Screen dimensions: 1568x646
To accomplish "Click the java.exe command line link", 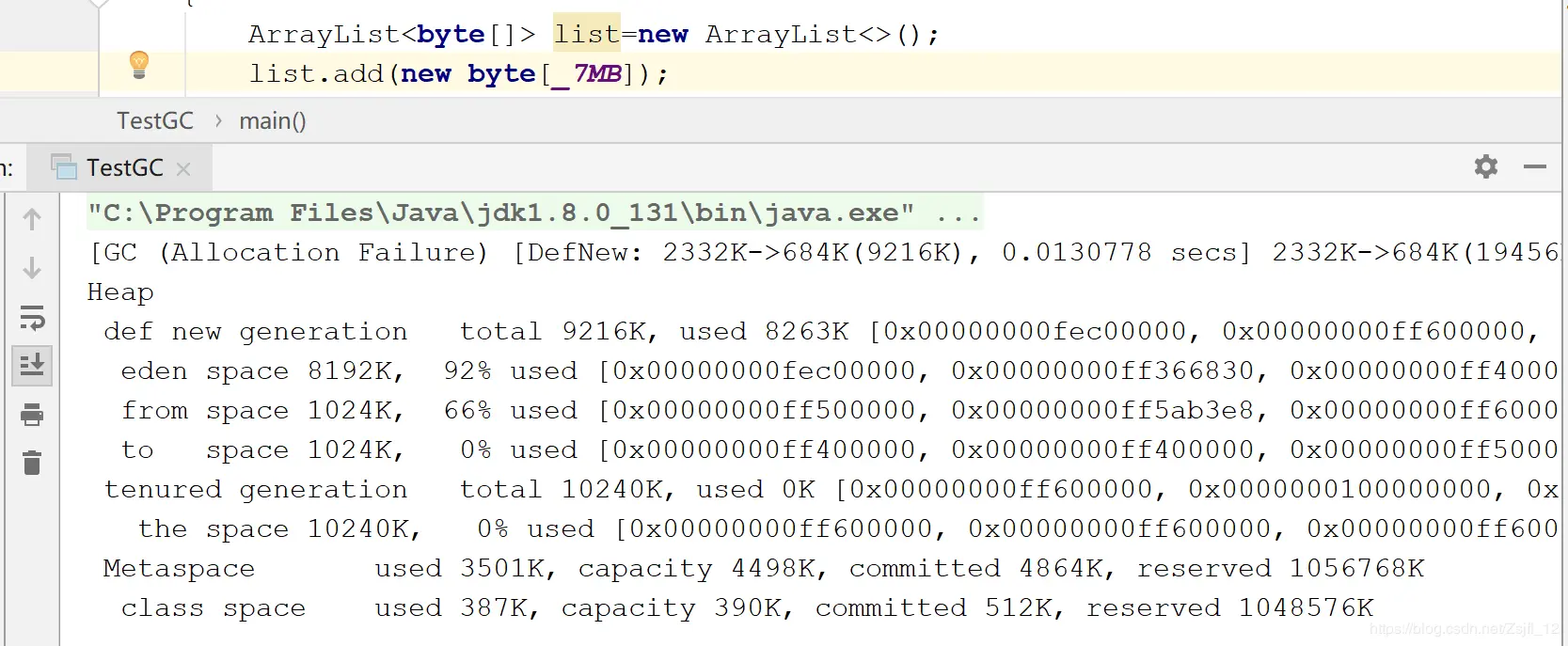I will click(500, 213).
